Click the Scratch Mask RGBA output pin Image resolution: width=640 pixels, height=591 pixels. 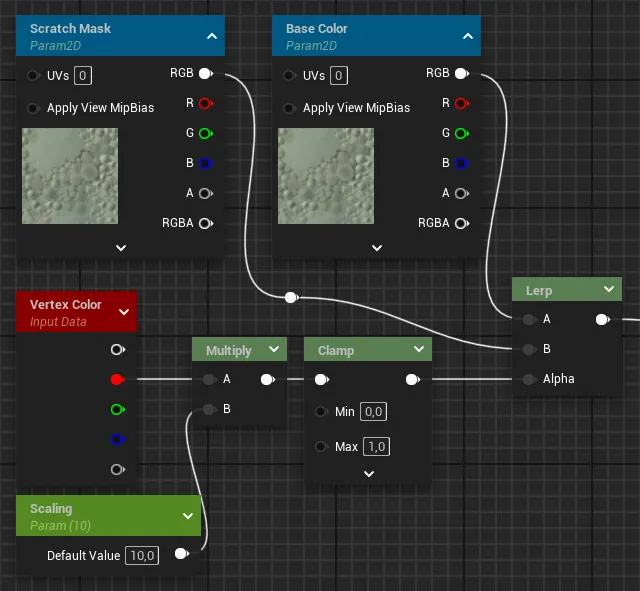coord(206,224)
